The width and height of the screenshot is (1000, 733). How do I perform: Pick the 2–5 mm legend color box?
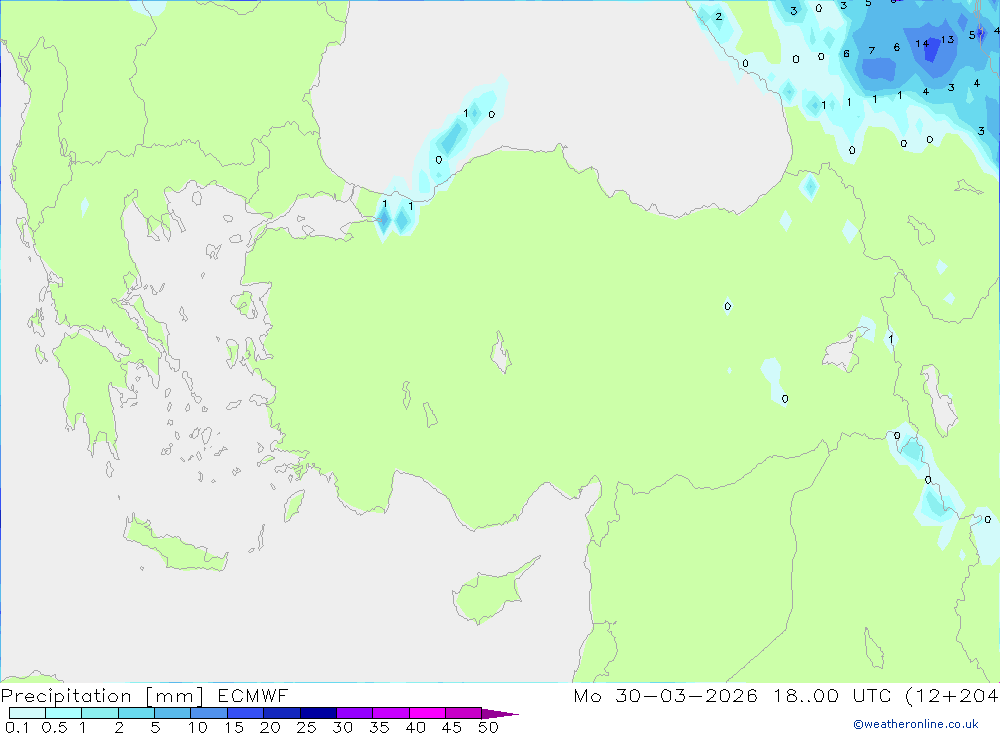pyautogui.click(x=136, y=713)
